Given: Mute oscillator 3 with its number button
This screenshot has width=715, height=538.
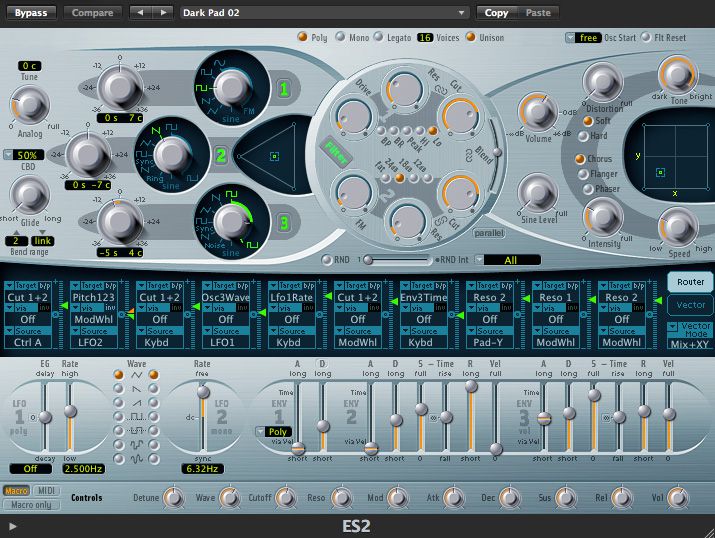Looking at the screenshot, I should pos(284,223).
